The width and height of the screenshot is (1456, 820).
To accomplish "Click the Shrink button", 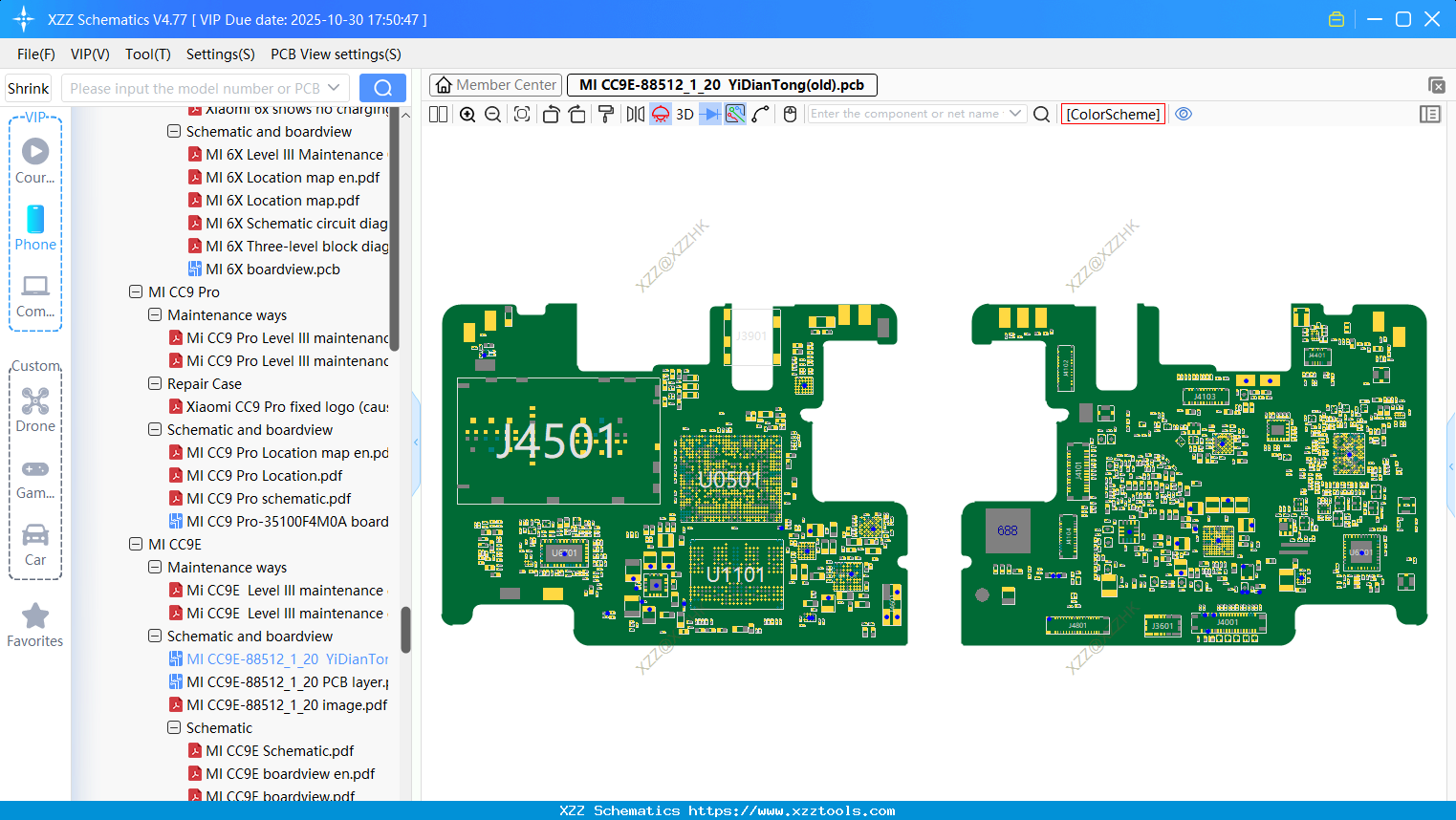I will coord(28,88).
